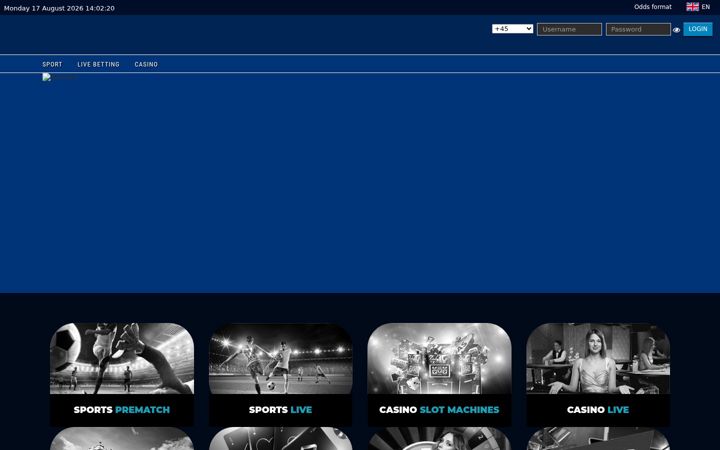Click the CASINO SLOT MACHINES label

(439, 410)
